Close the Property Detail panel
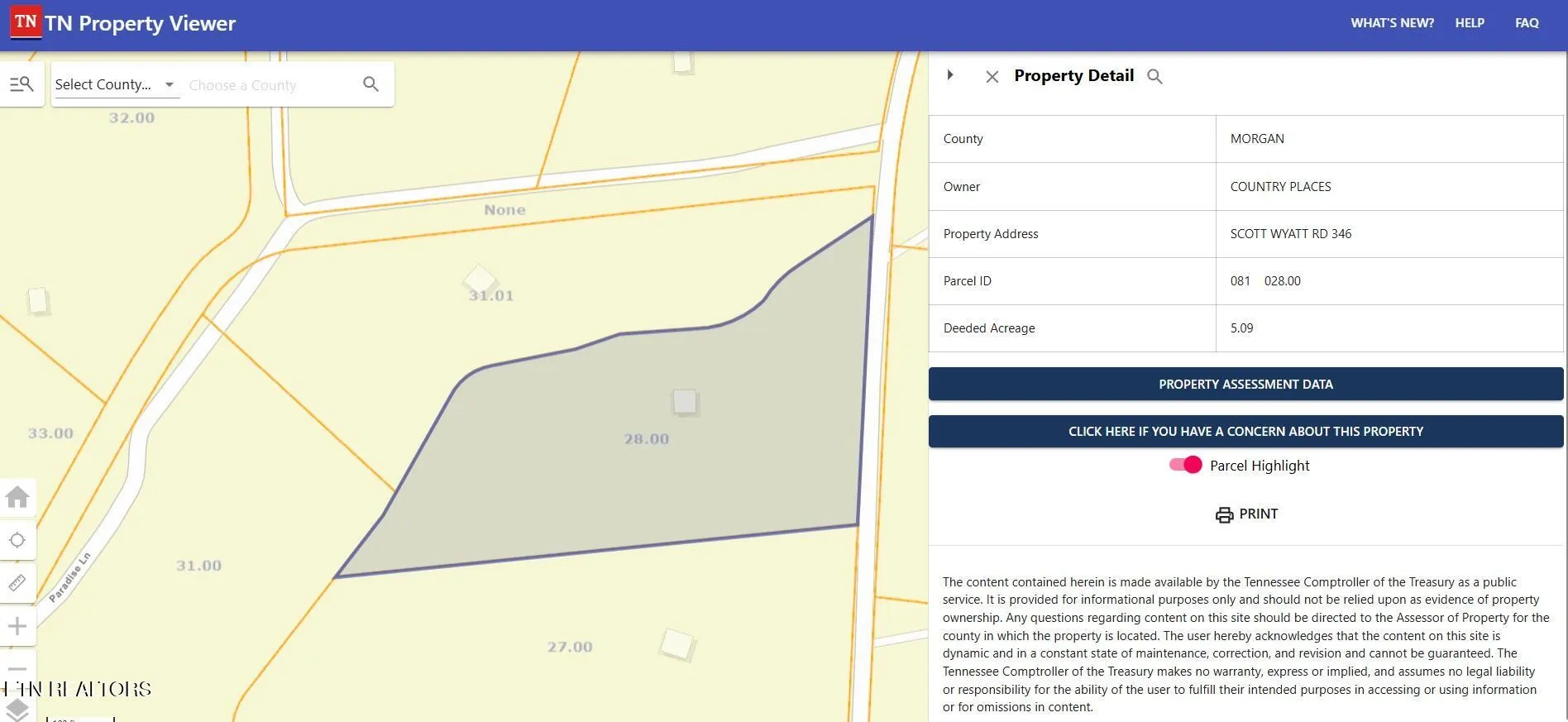1568x722 pixels. click(x=992, y=77)
